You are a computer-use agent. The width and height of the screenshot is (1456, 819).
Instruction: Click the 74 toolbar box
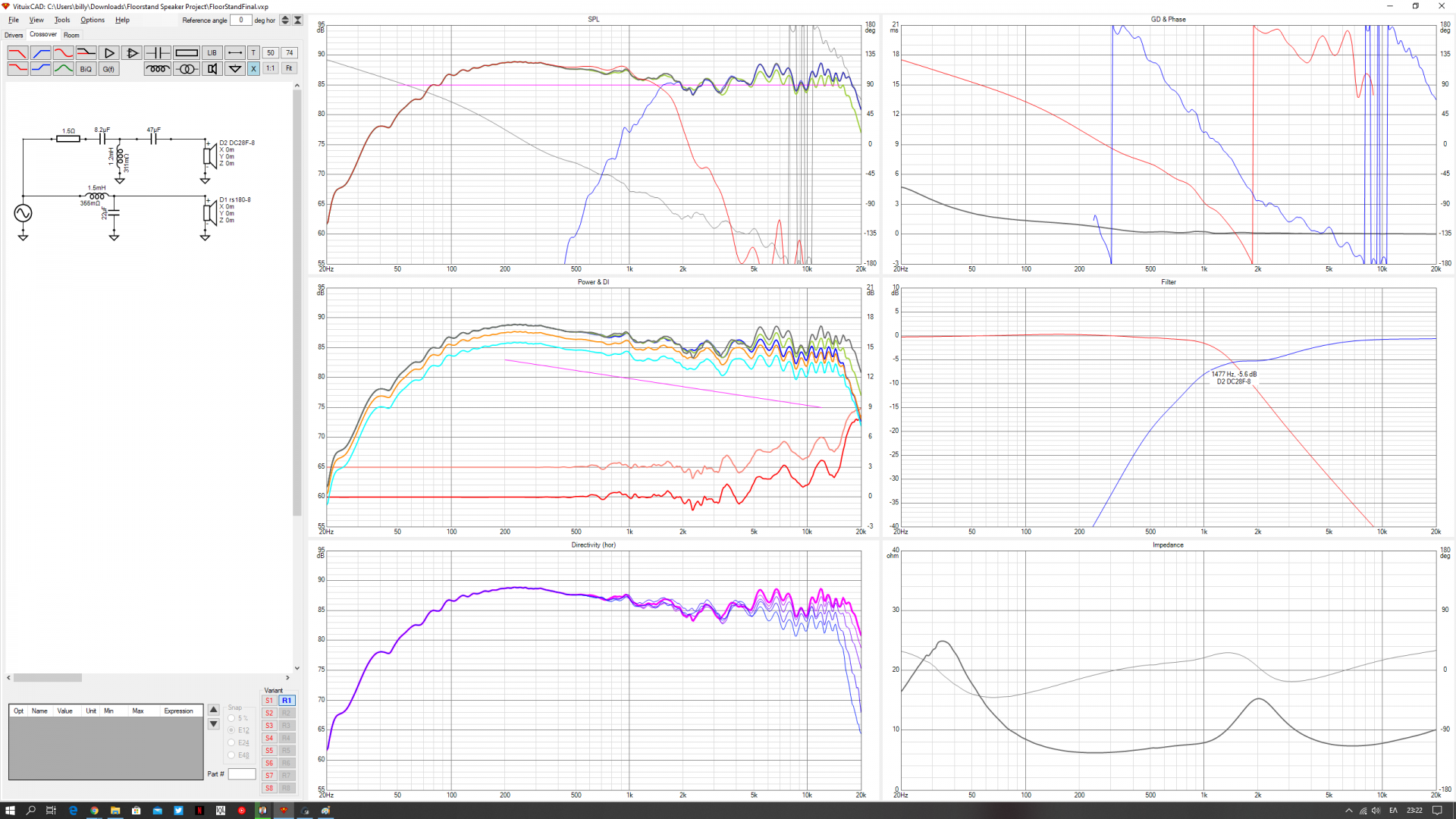coord(289,53)
